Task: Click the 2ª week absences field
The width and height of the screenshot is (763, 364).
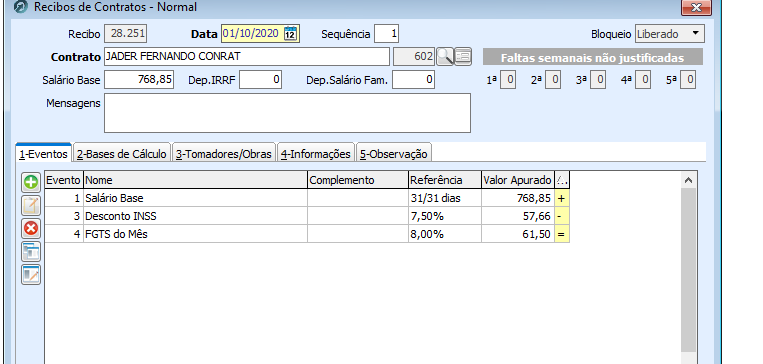Action: [552, 80]
